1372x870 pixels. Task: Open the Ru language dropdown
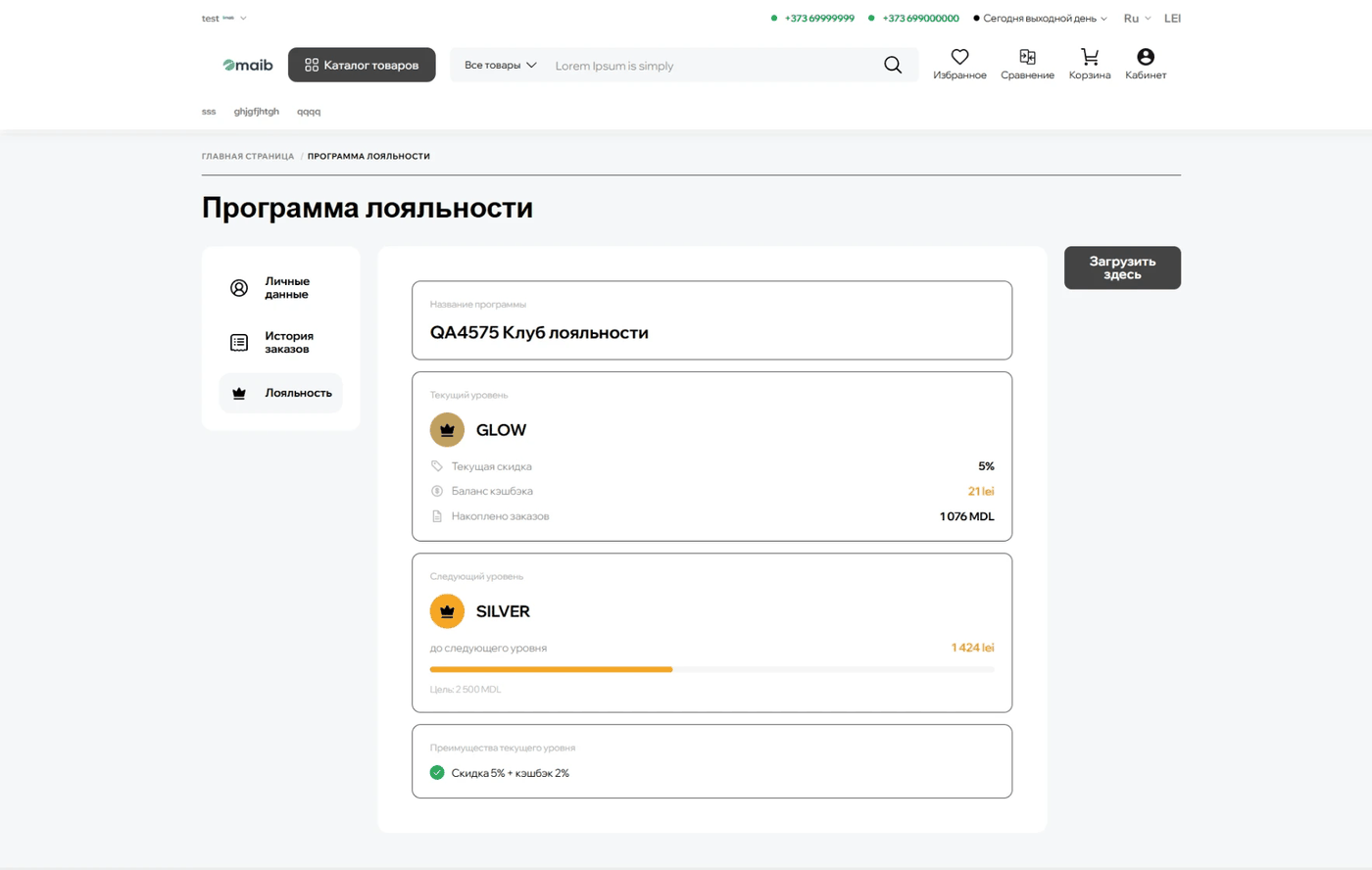pos(1137,18)
